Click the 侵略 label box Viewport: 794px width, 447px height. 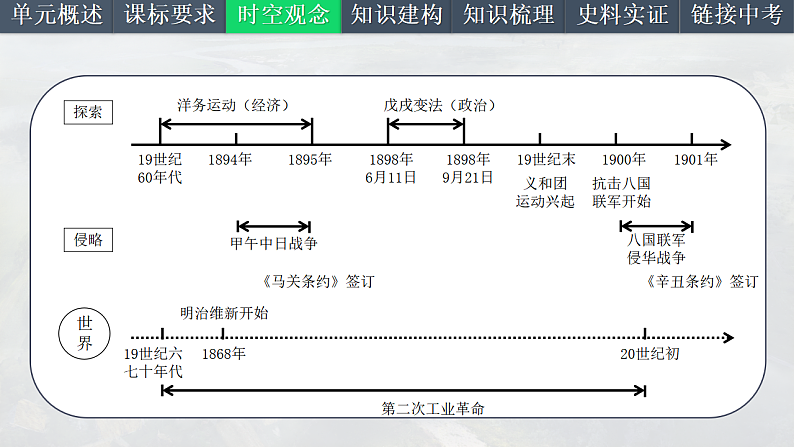[x=88, y=239]
